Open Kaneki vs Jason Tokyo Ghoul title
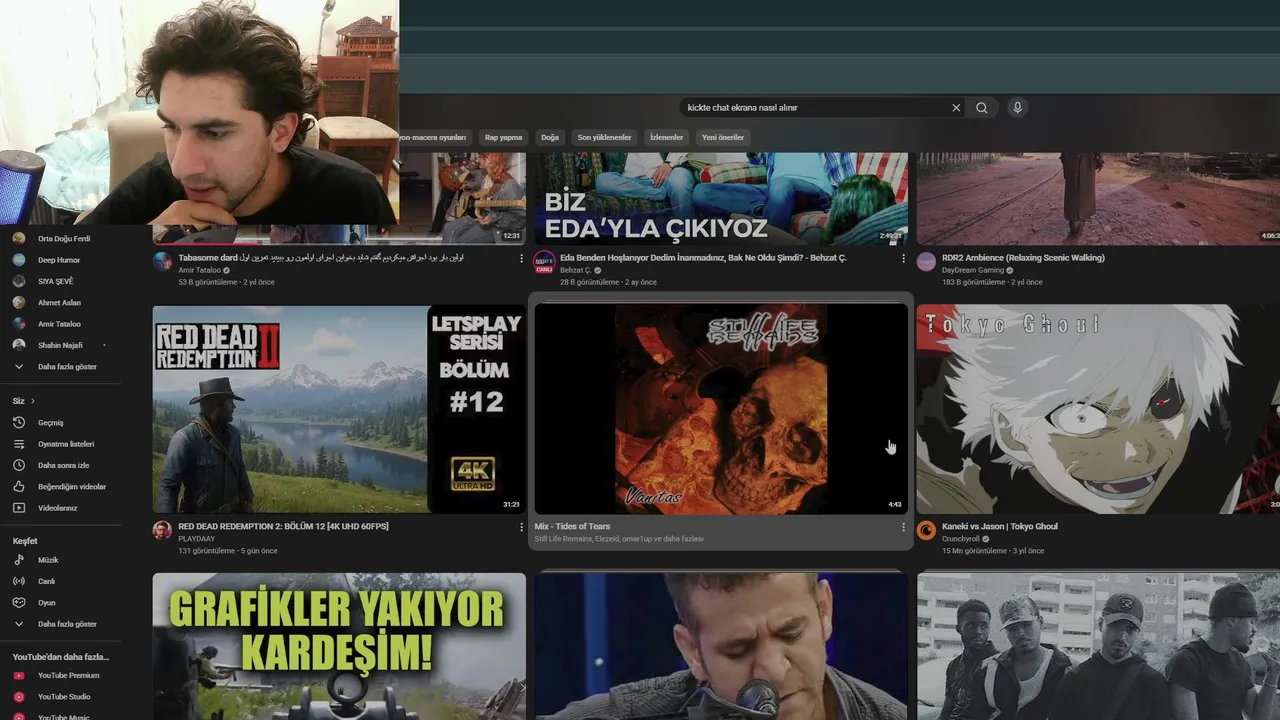 point(999,526)
